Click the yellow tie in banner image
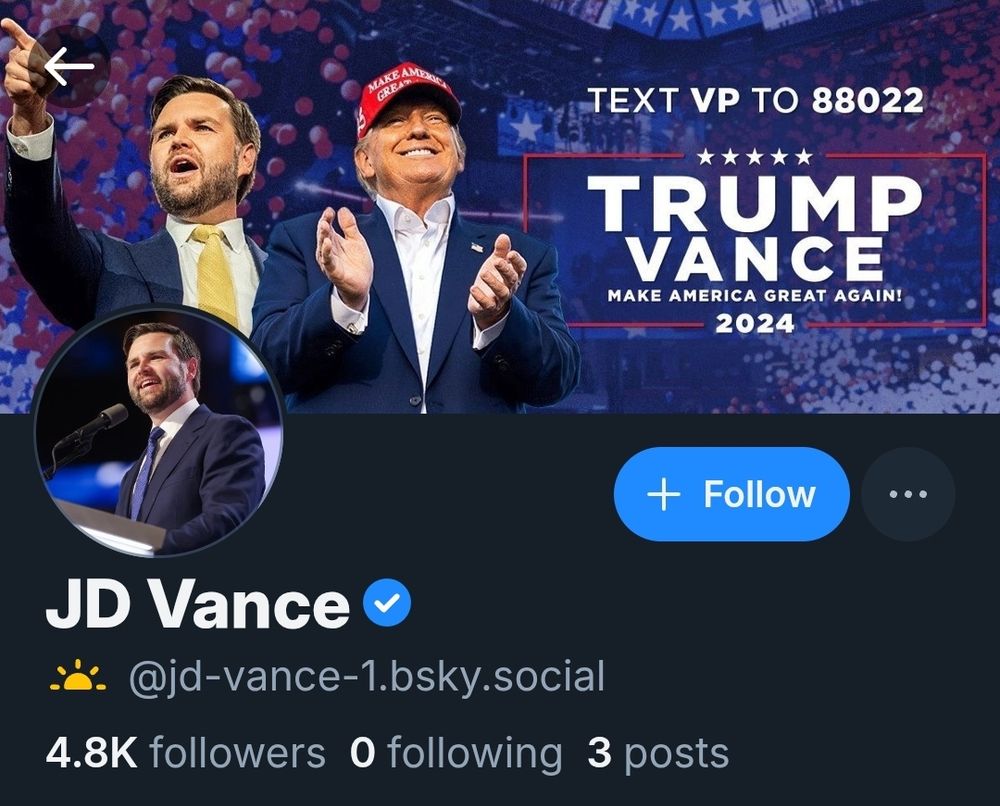Viewport: 1000px width, 806px height. [217, 275]
